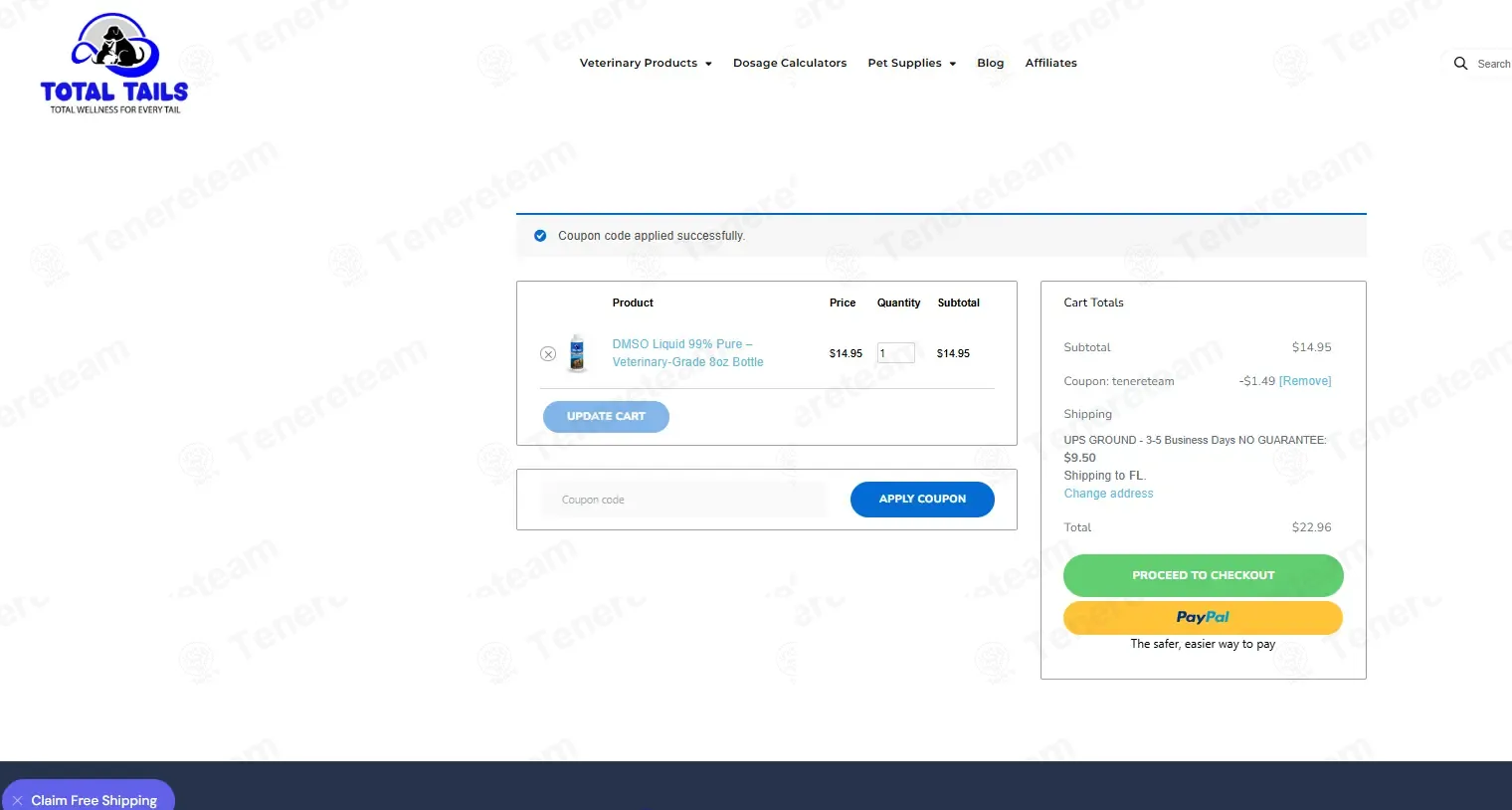Go to the Blog page
The width and height of the screenshot is (1512, 810).
[x=991, y=63]
